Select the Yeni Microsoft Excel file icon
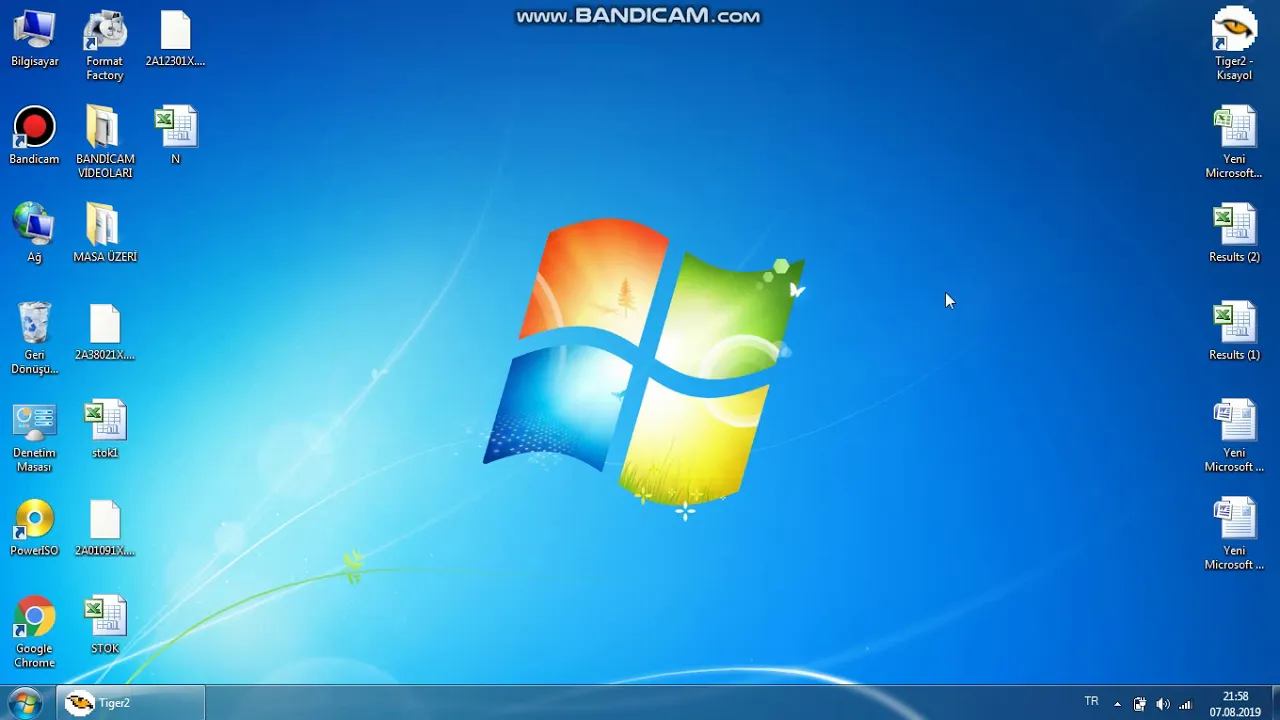The image size is (1280, 720). point(1234,142)
